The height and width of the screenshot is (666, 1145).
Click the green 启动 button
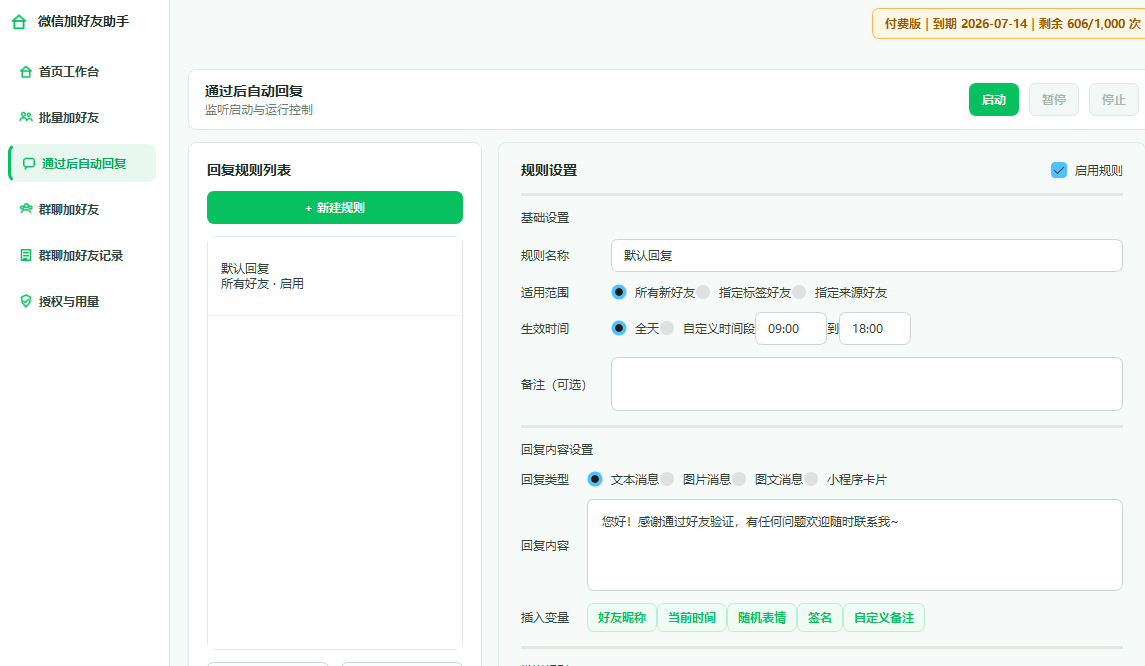point(993,99)
